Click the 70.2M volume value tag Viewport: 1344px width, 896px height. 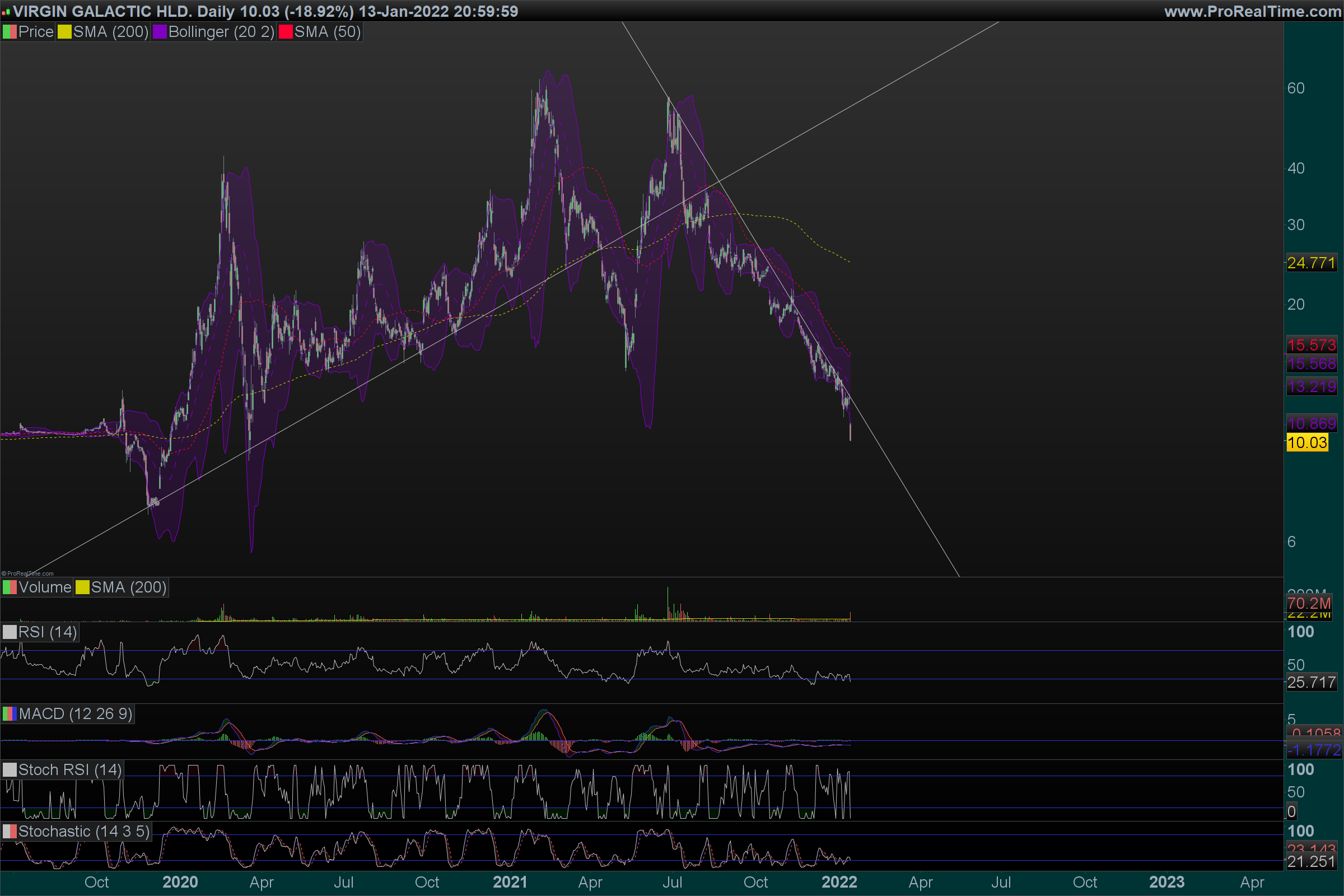1309,604
